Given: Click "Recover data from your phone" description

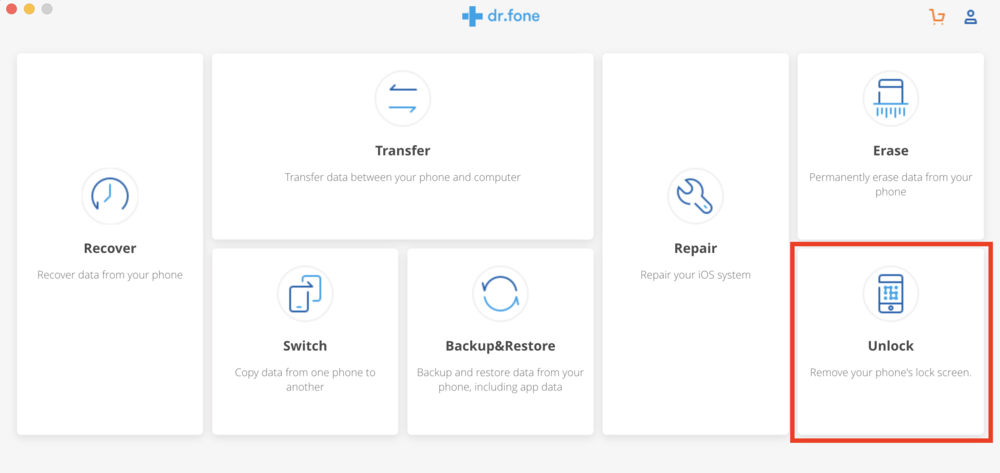Looking at the screenshot, I should [x=110, y=275].
